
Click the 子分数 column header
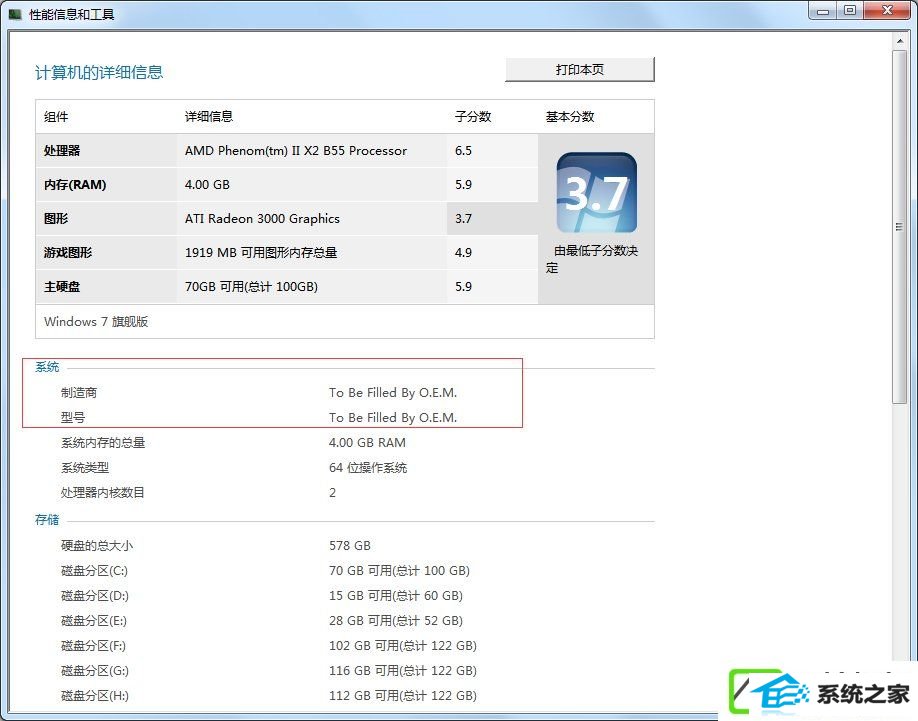point(473,116)
